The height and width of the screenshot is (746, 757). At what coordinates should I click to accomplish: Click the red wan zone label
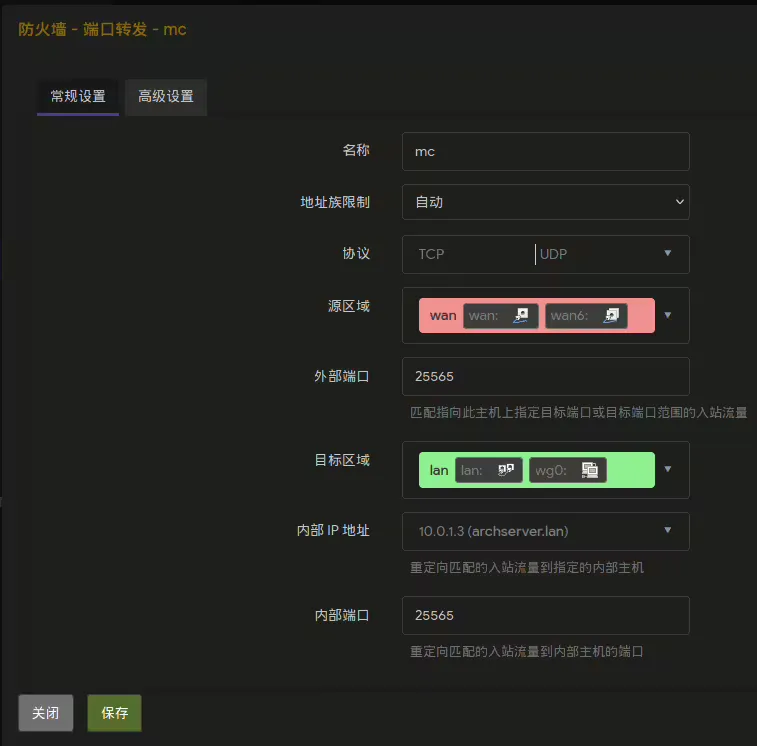pos(442,316)
